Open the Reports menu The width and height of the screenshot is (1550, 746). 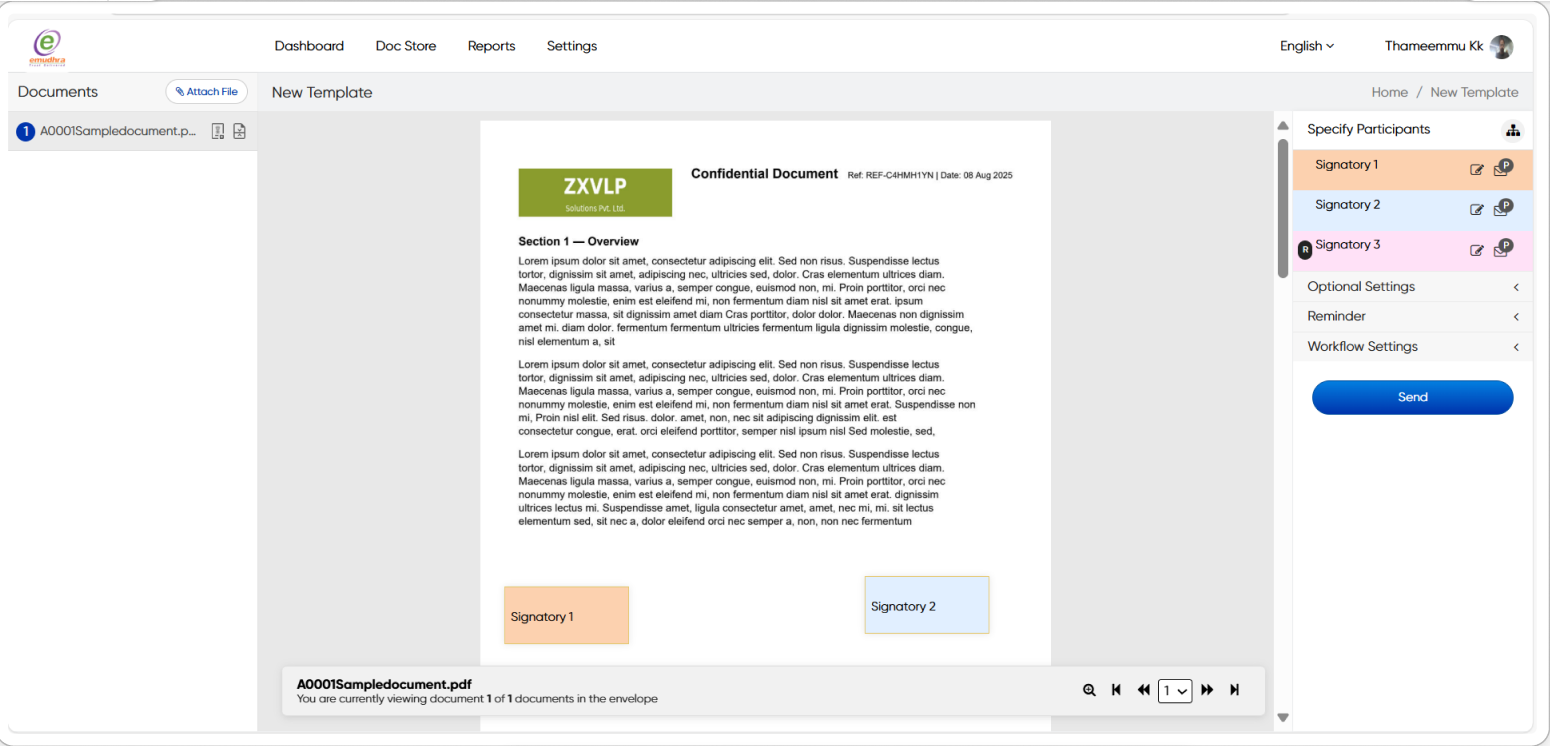pos(491,46)
